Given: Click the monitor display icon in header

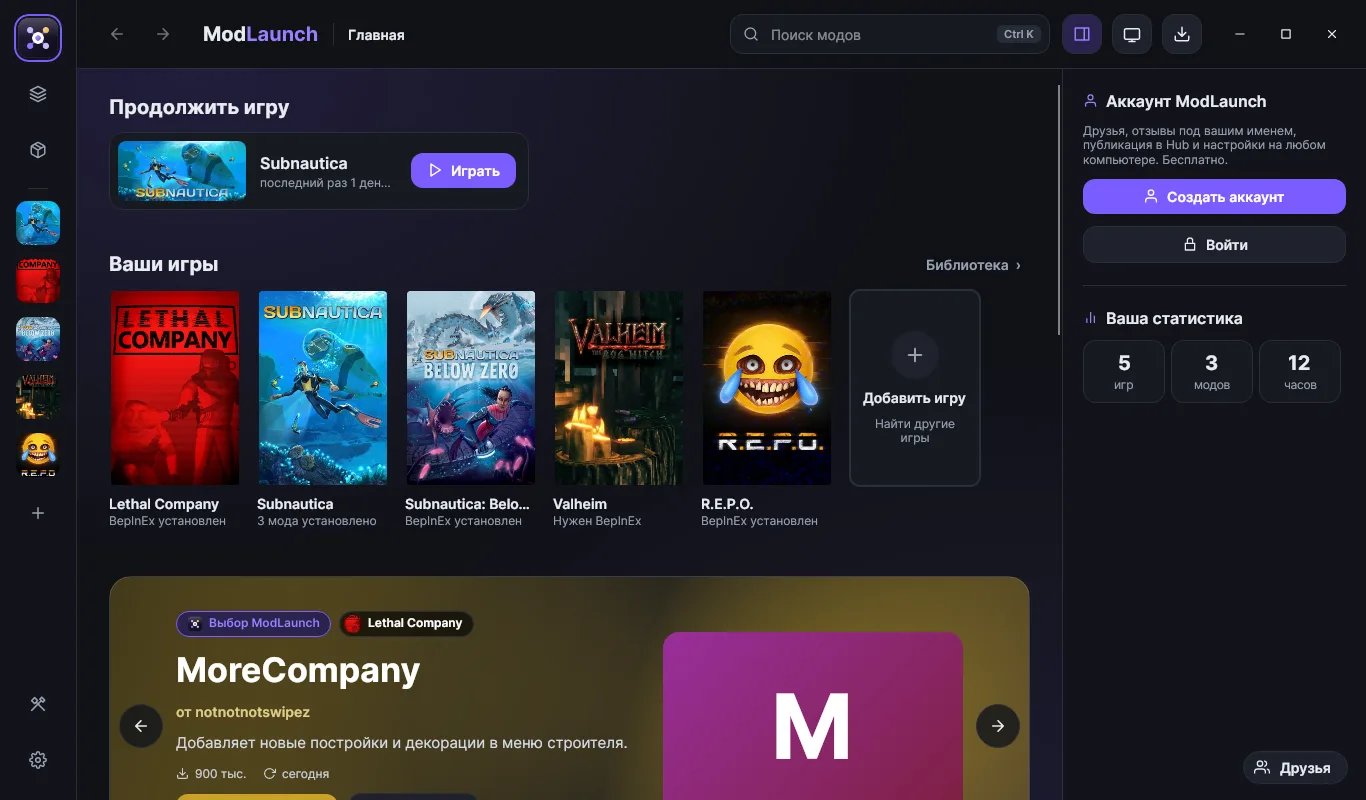Looking at the screenshot, I should 1132,34.
